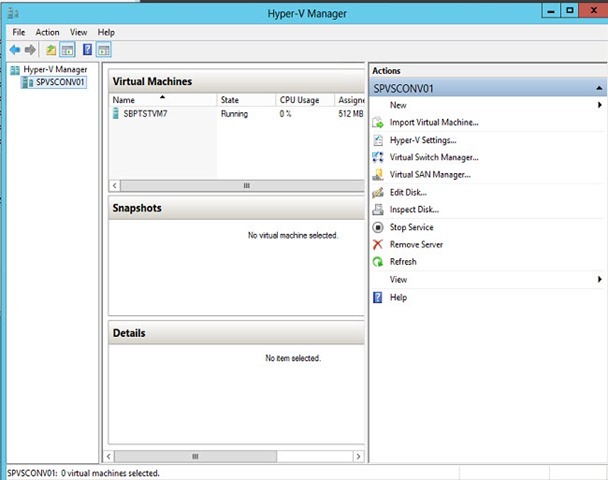Click Remove Server action
This screenshot has width=608, height=480.
click(416, 244)
